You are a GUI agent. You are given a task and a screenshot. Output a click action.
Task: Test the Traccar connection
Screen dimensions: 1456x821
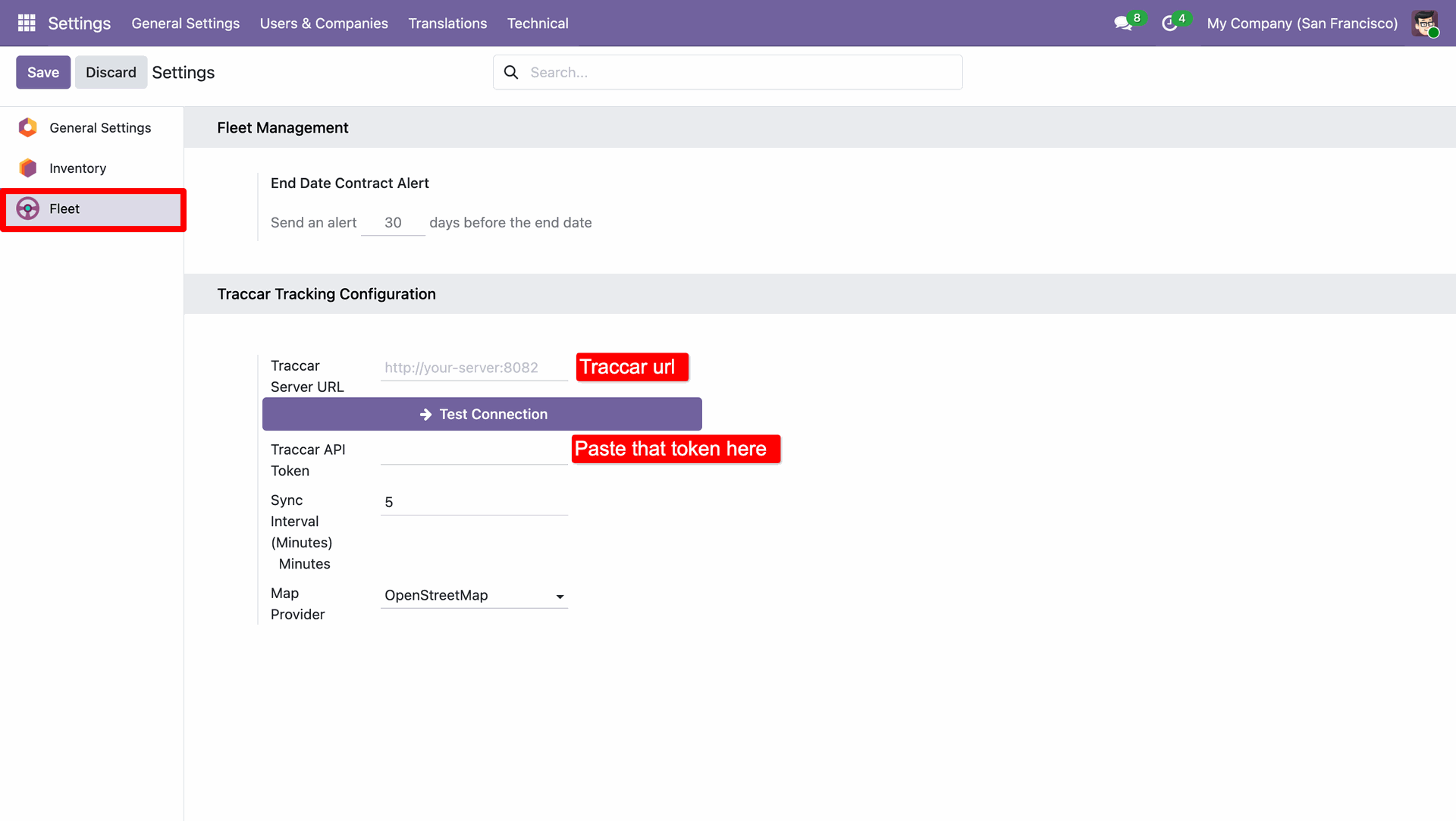[482, 414]
